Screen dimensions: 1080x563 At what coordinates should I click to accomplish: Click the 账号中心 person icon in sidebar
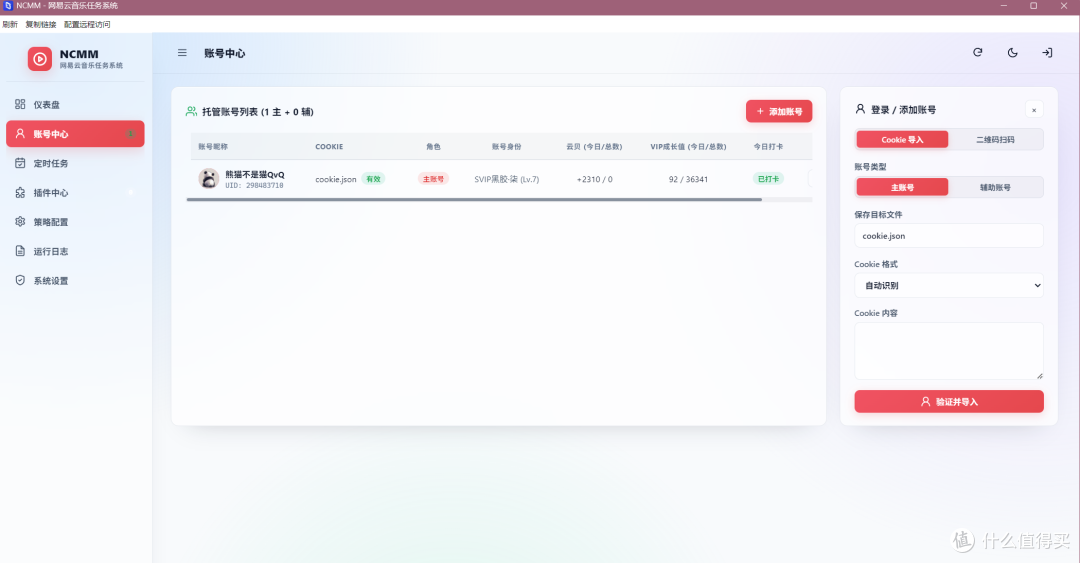coord(20,134)
